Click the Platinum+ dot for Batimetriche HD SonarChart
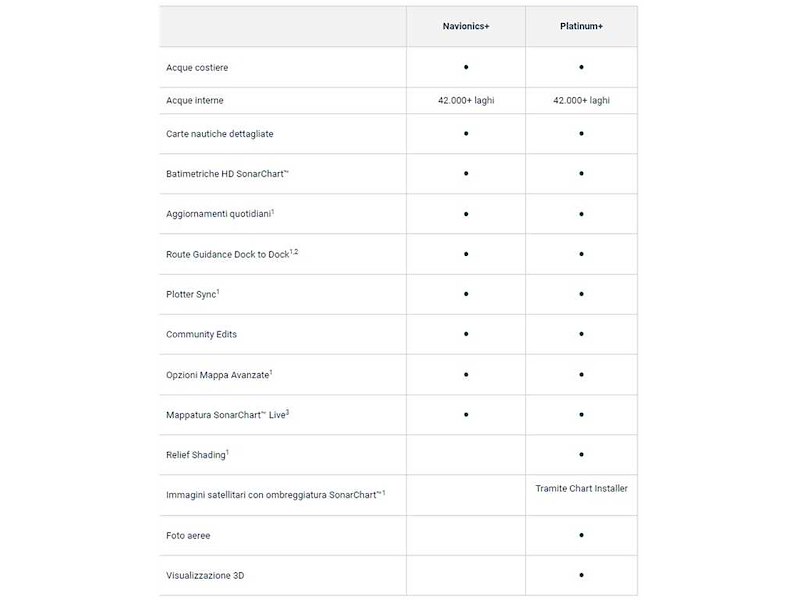Viewport: 800px width, 600px height. click(x=581, y=174)
